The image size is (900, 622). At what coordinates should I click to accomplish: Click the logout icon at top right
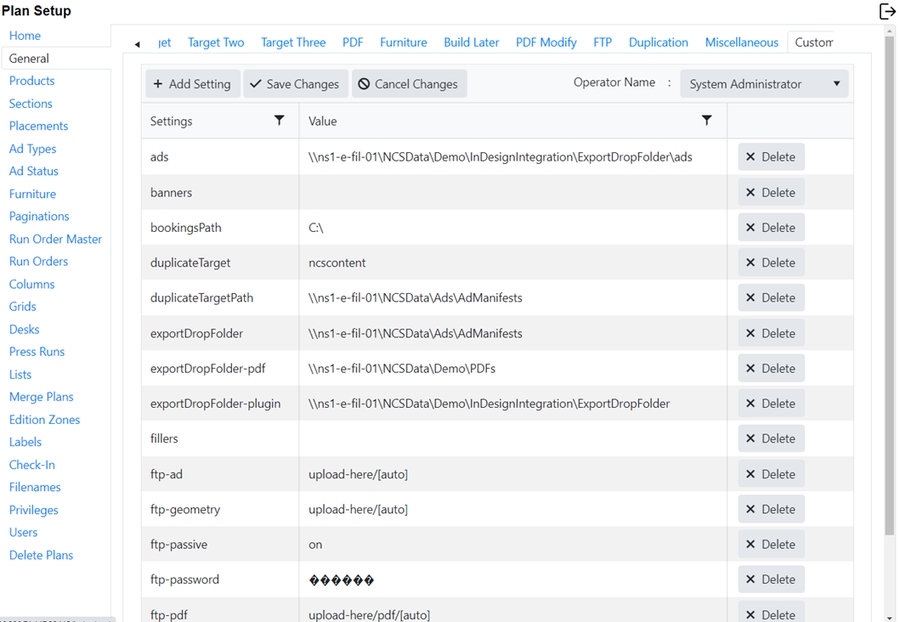(886, 11)
